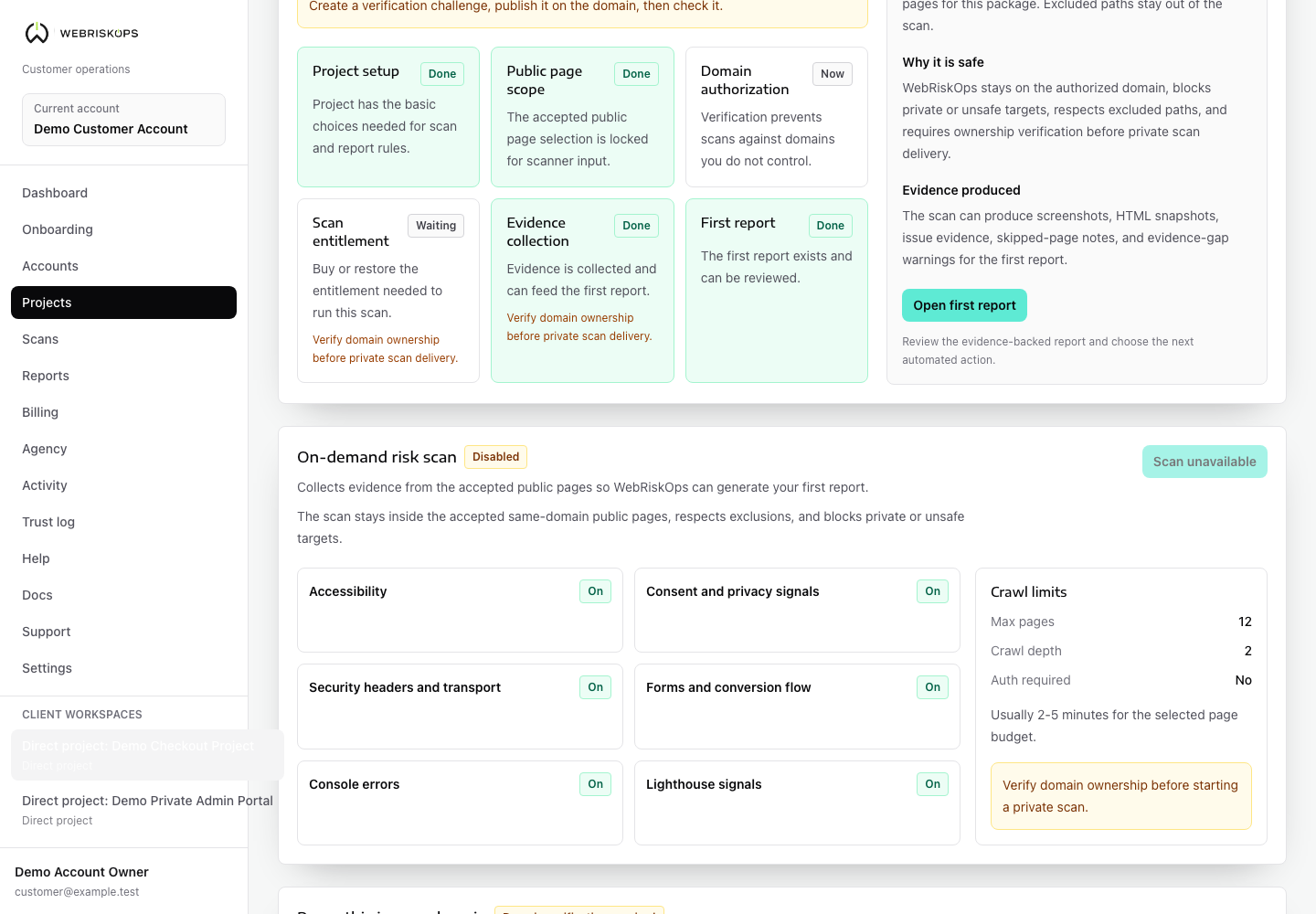Click the Done badge on First report
1316x914 pixels.
pyautogui.click(x=831, y=226)
